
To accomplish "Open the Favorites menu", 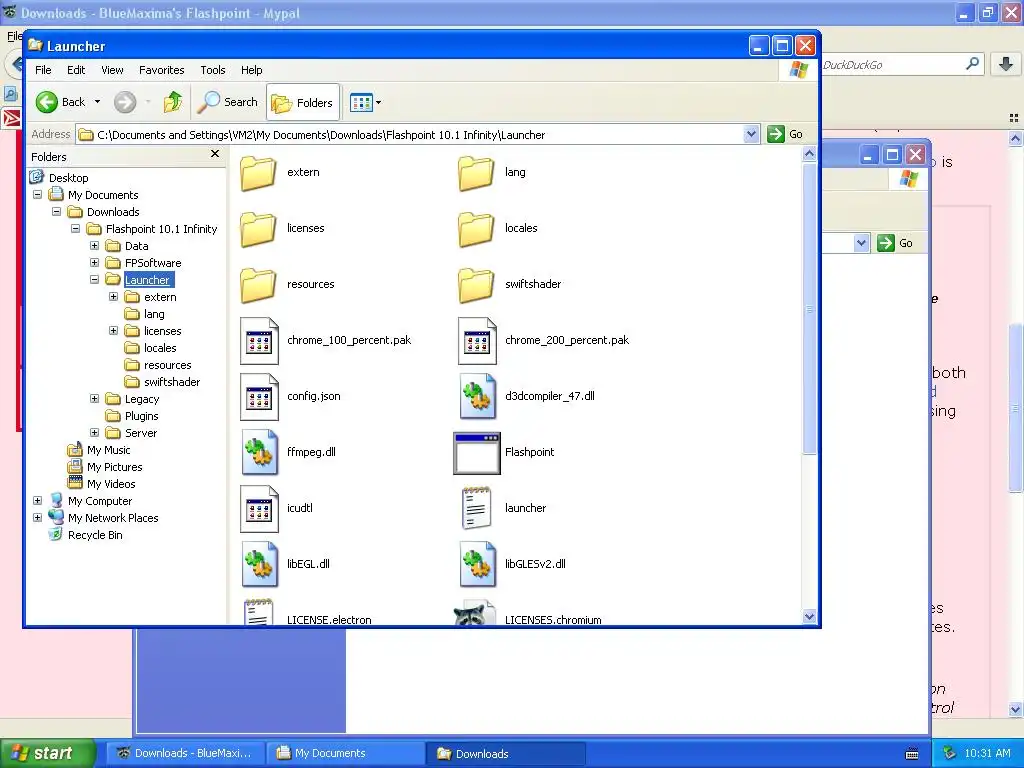I will (x=161, y=70).
